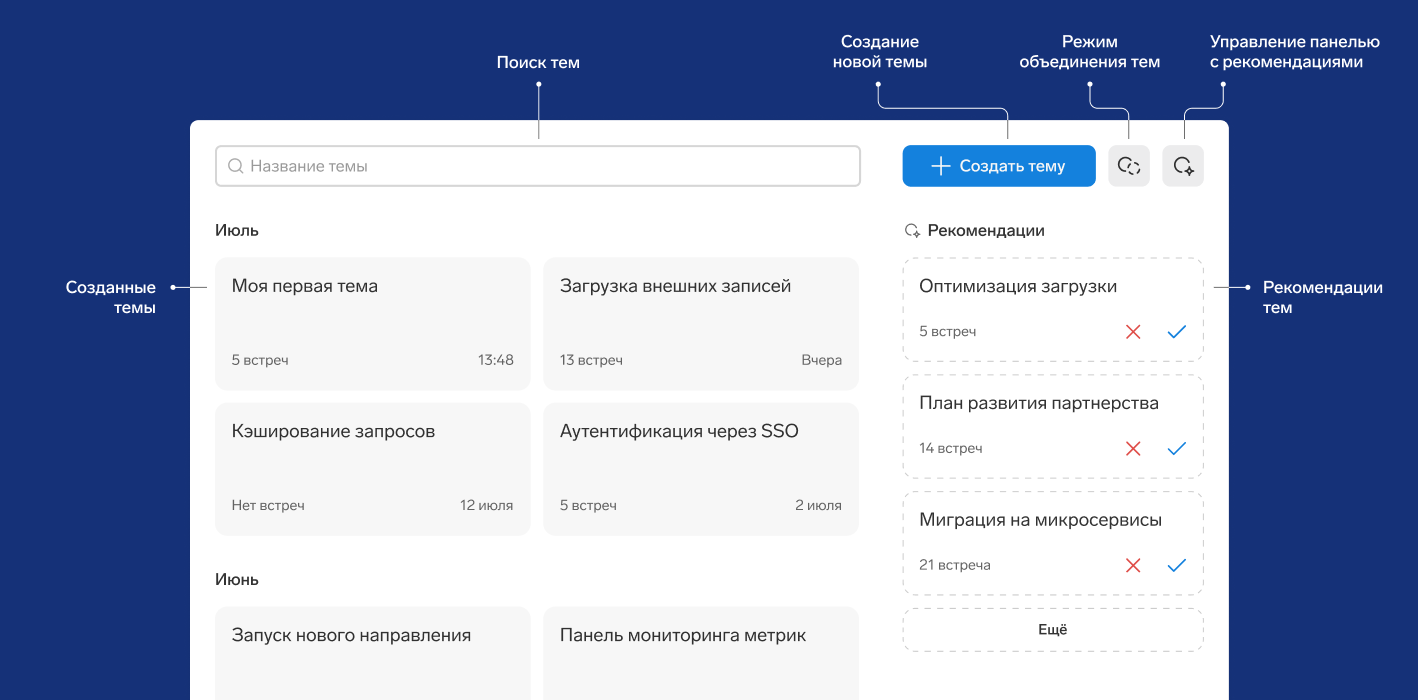Click the sparkle icon beside Рекомендации heading
1418x700 pixels.
912,231
